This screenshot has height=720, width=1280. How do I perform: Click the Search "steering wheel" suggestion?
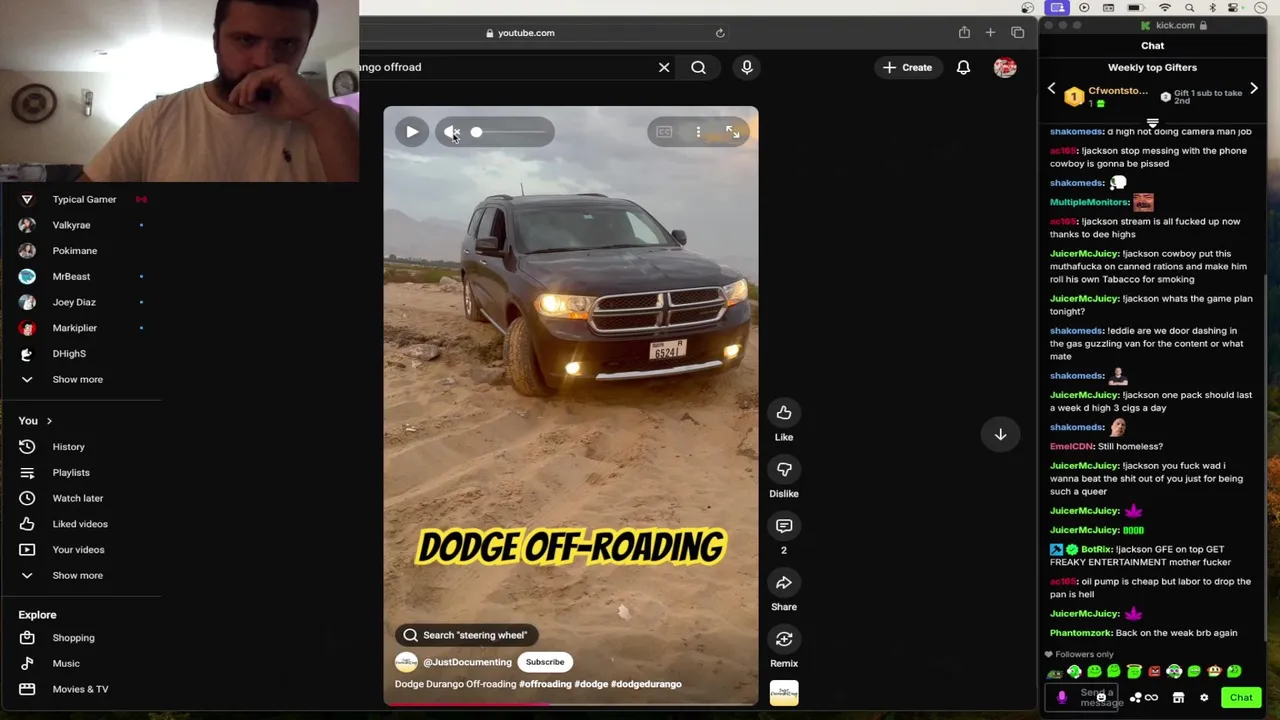(x=466, y=635)
